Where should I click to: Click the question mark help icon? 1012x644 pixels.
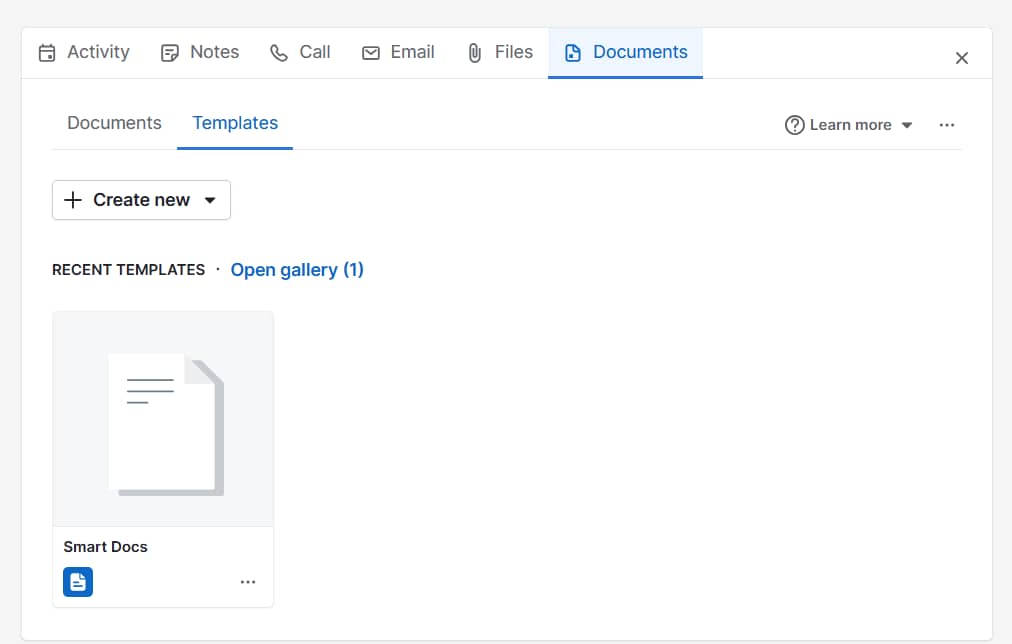795,125
